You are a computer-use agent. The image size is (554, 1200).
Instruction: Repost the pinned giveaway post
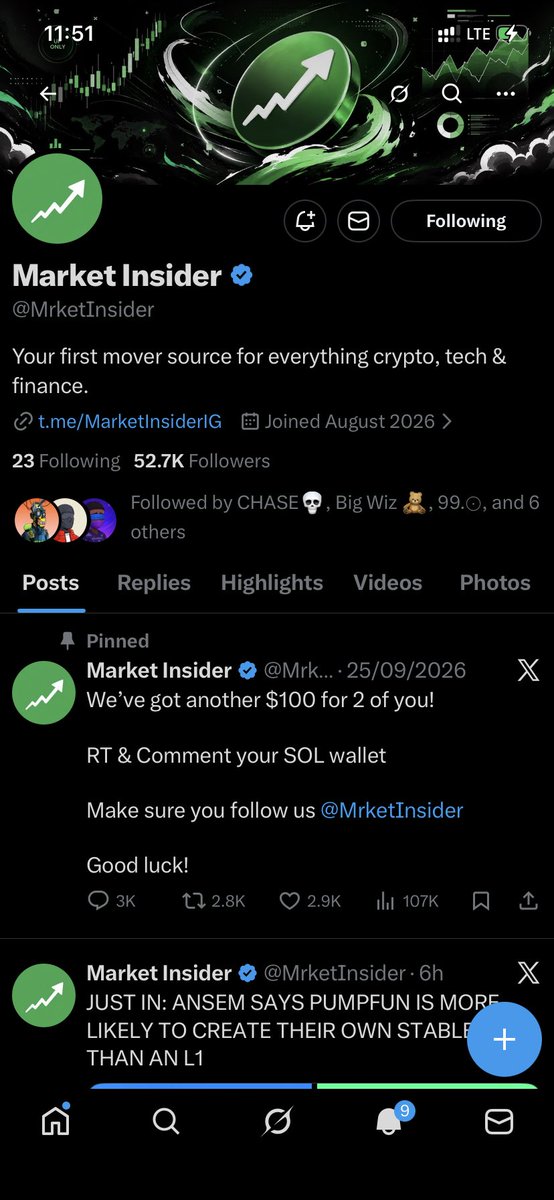pos(212,901)
